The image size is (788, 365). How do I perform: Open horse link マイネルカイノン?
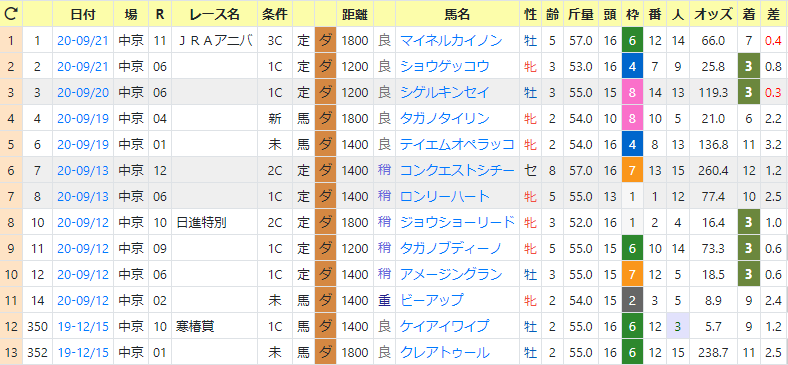pyautogui.click(x=451, y=41)
